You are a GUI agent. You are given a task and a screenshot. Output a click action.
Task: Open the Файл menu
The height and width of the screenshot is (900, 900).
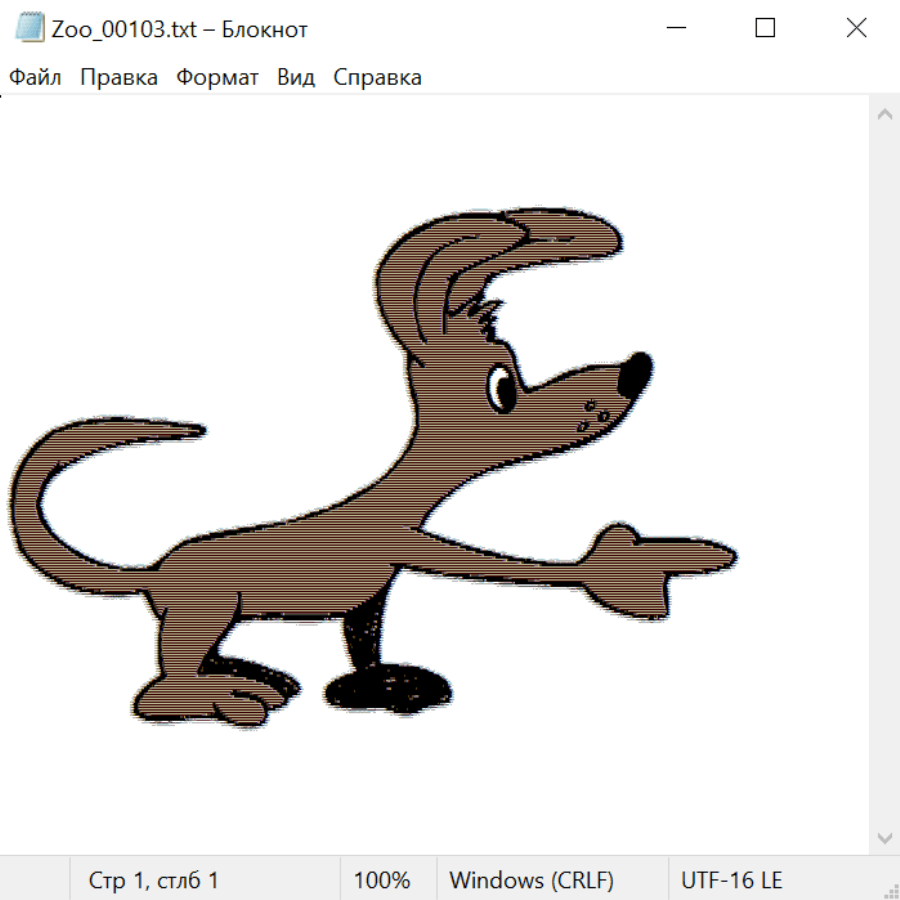coord(35,78)
